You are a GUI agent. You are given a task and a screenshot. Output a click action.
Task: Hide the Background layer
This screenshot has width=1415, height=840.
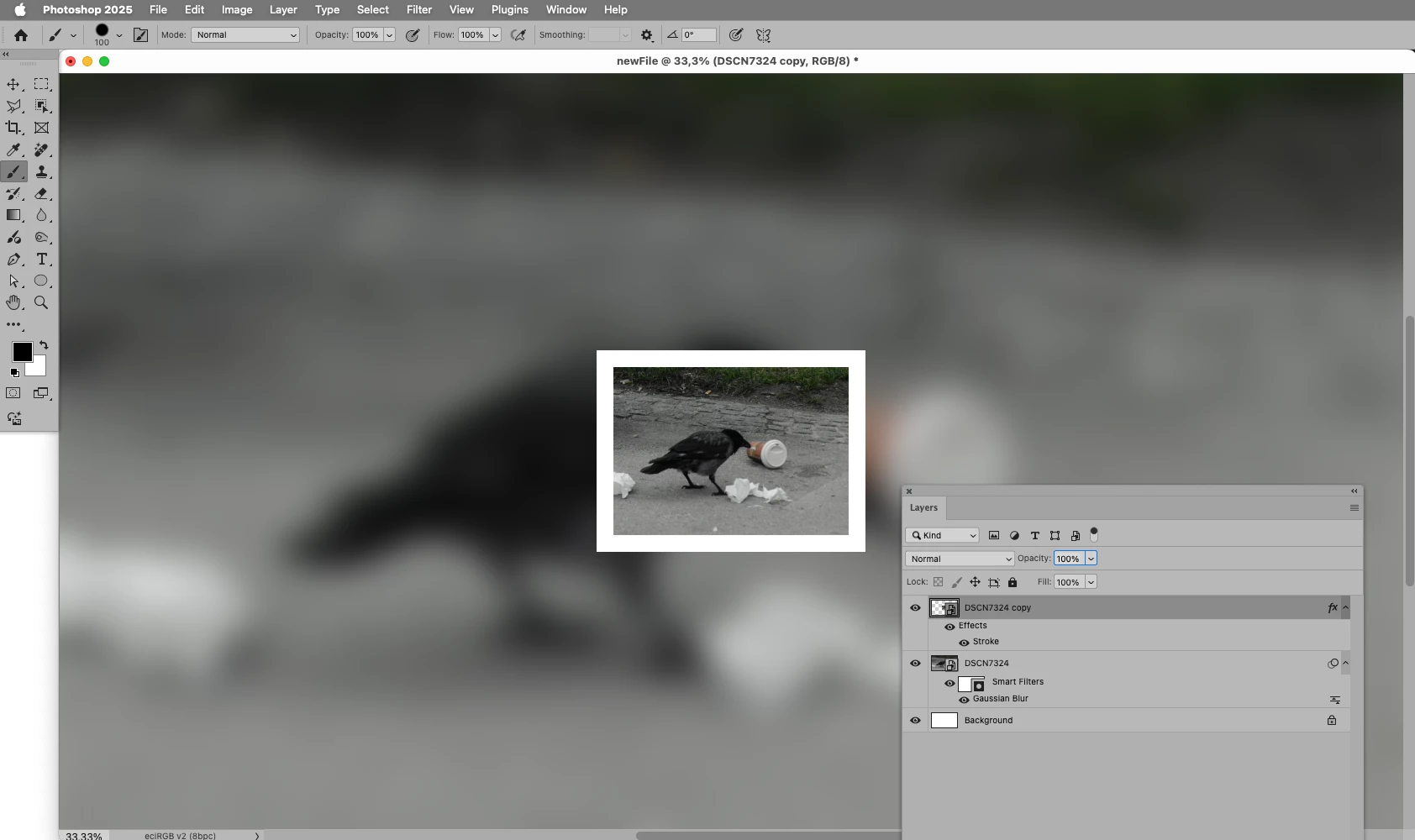pos(916,720)
